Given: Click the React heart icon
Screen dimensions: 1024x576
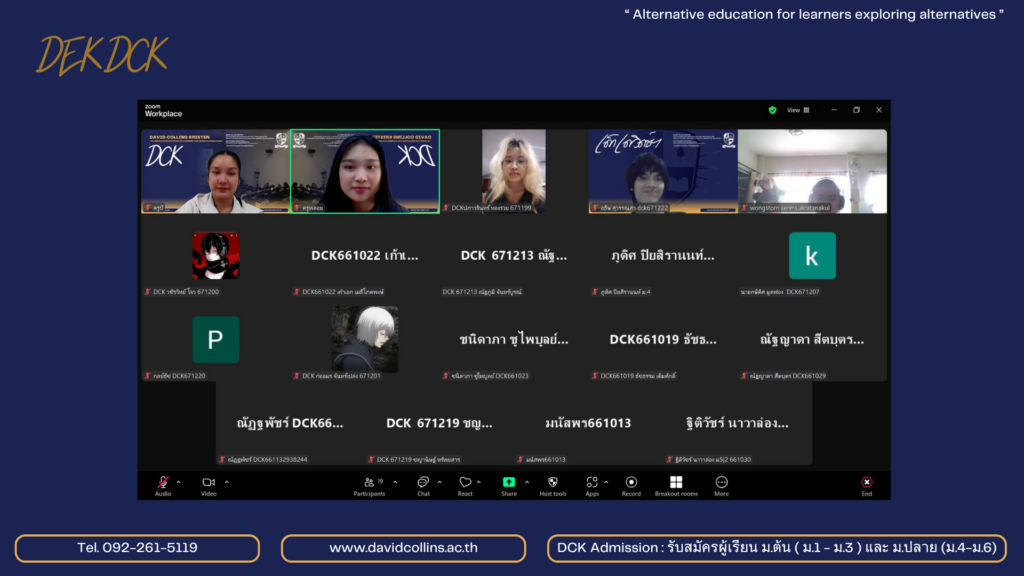Looking at the screenshot, I should point(465,483).
